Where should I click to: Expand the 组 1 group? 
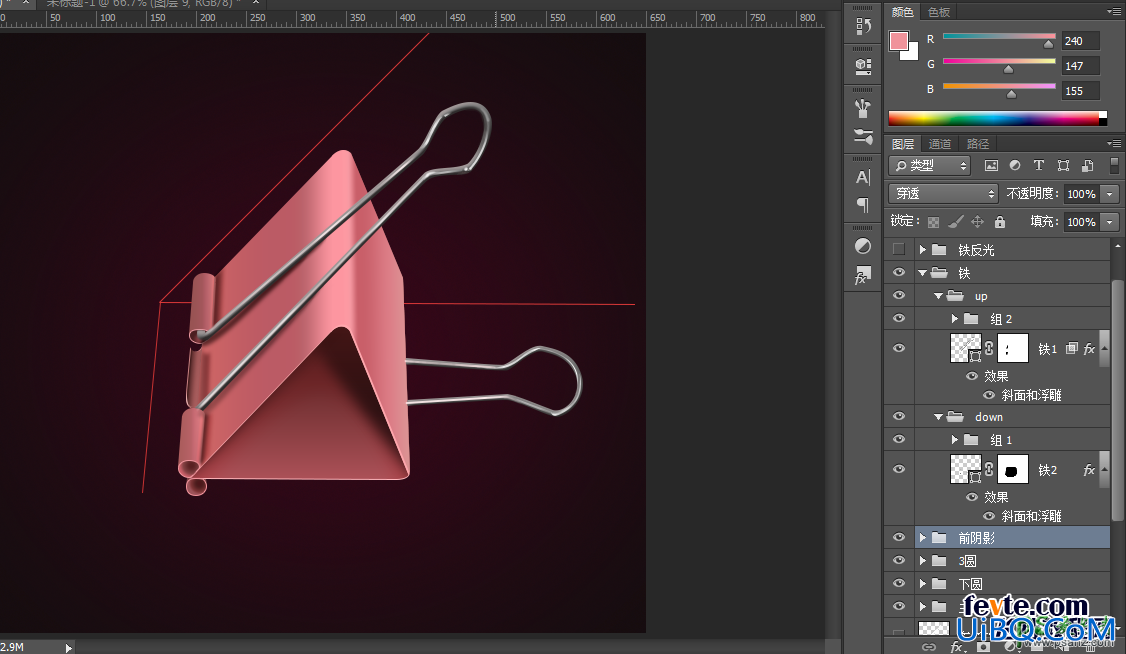[954, 439]
